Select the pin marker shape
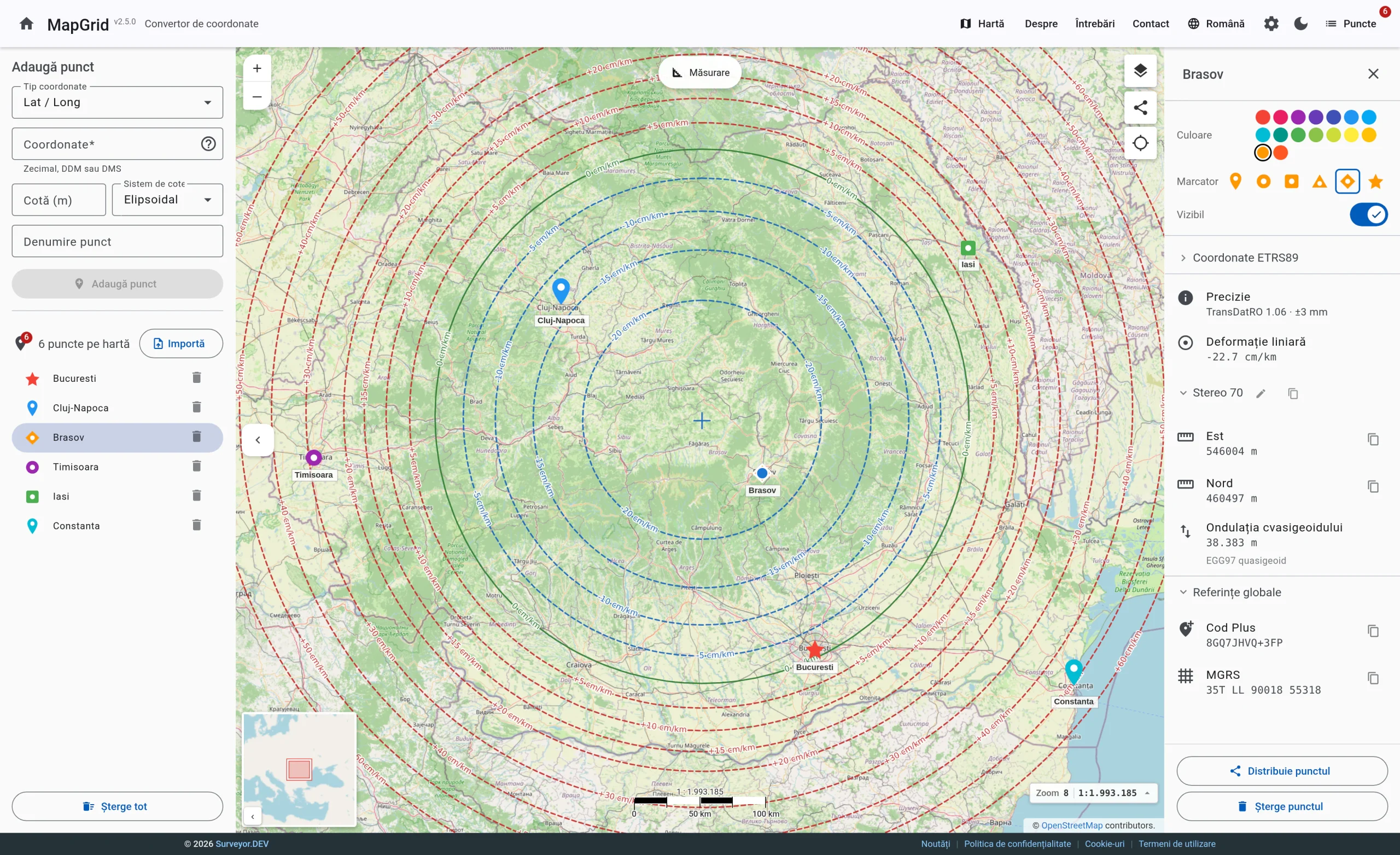Viewport: 1400px width, 855px height. pyautogui.click(x=1235, y=182)
